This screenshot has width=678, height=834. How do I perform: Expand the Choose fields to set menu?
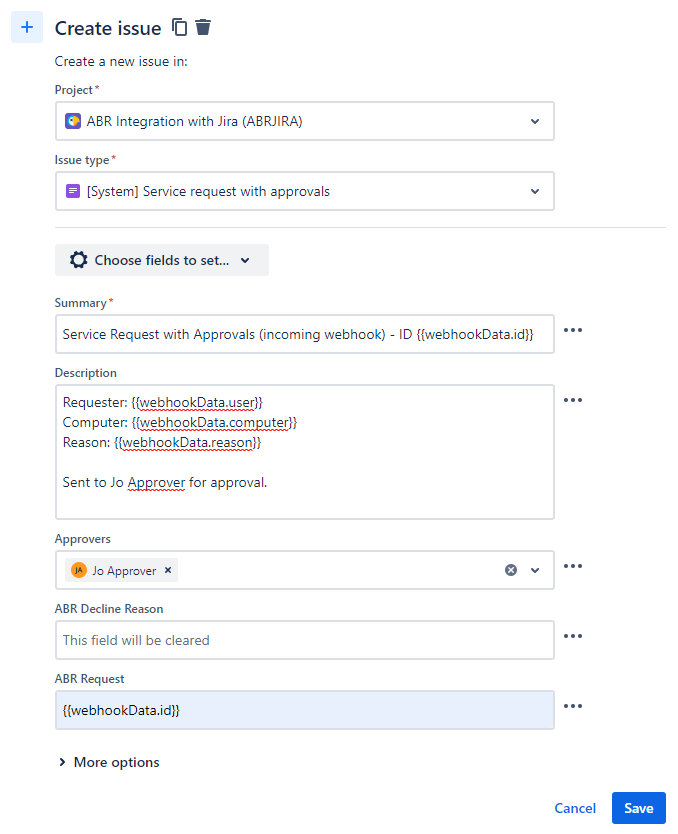tap(162, 260)
